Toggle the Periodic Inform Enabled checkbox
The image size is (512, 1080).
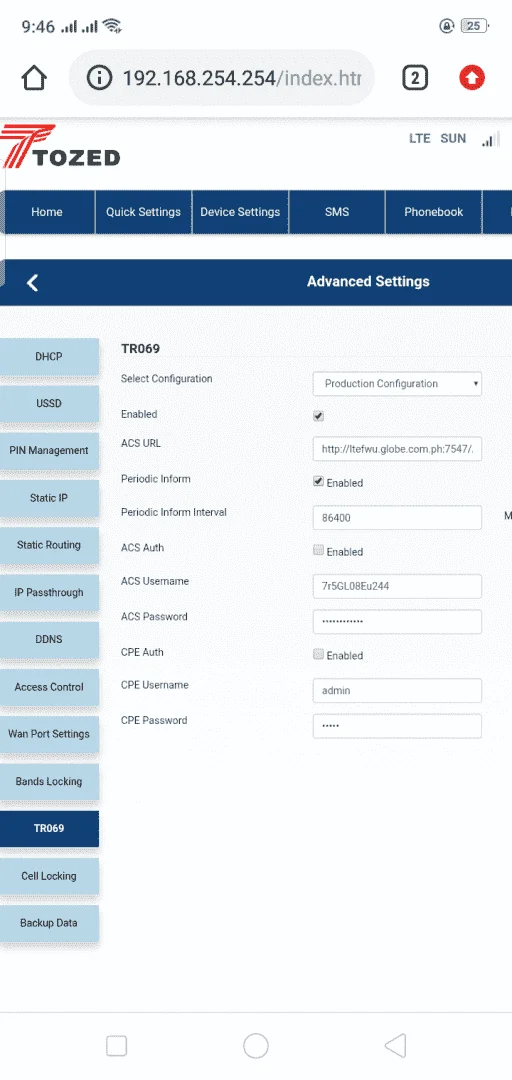(318, 481)
